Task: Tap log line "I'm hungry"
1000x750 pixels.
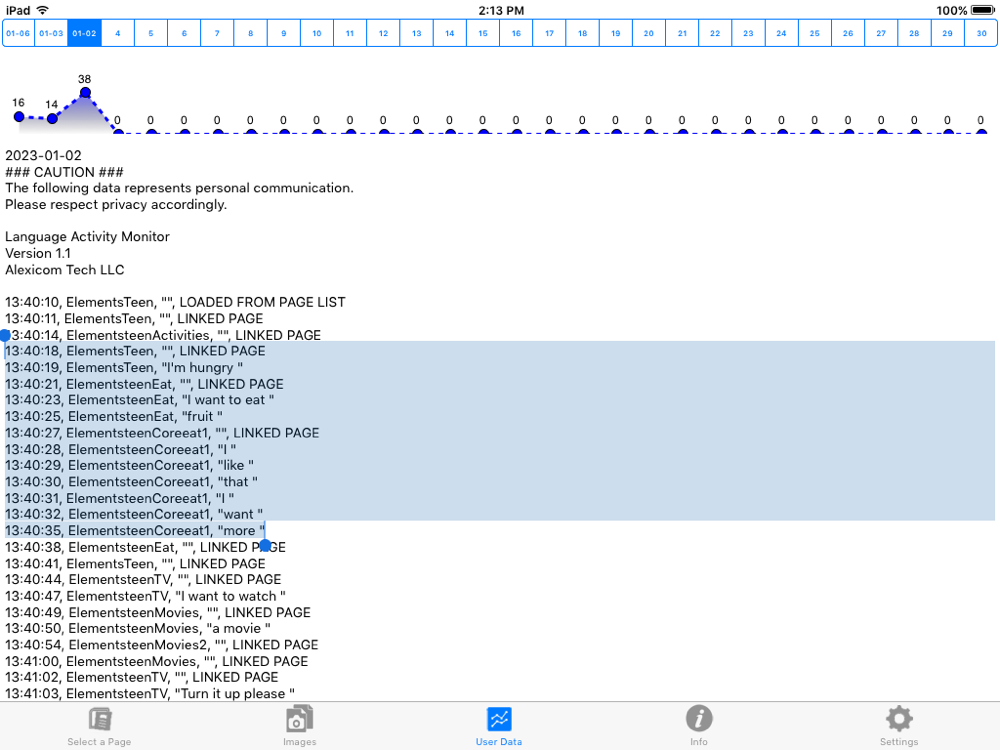Action: [124, 368]
